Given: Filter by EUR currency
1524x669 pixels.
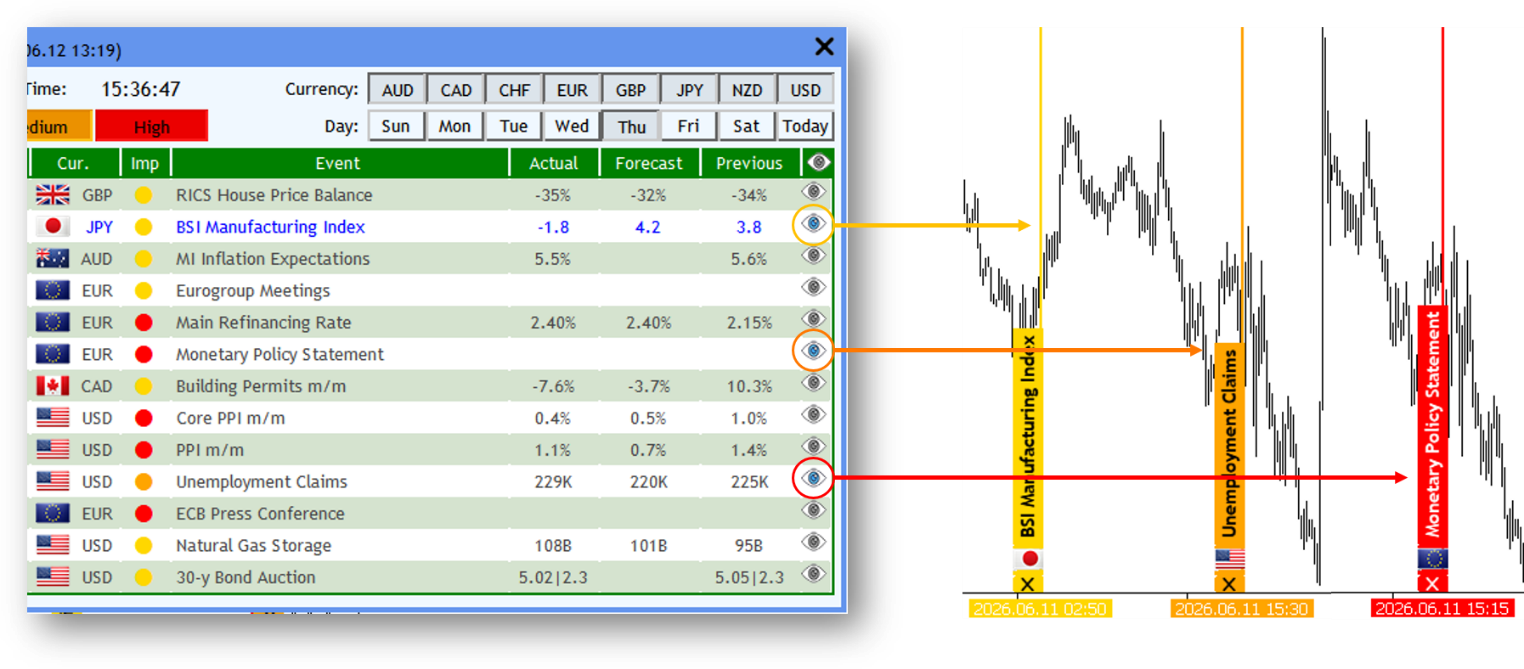Looking at the screenshot, I should pos(572,90).
